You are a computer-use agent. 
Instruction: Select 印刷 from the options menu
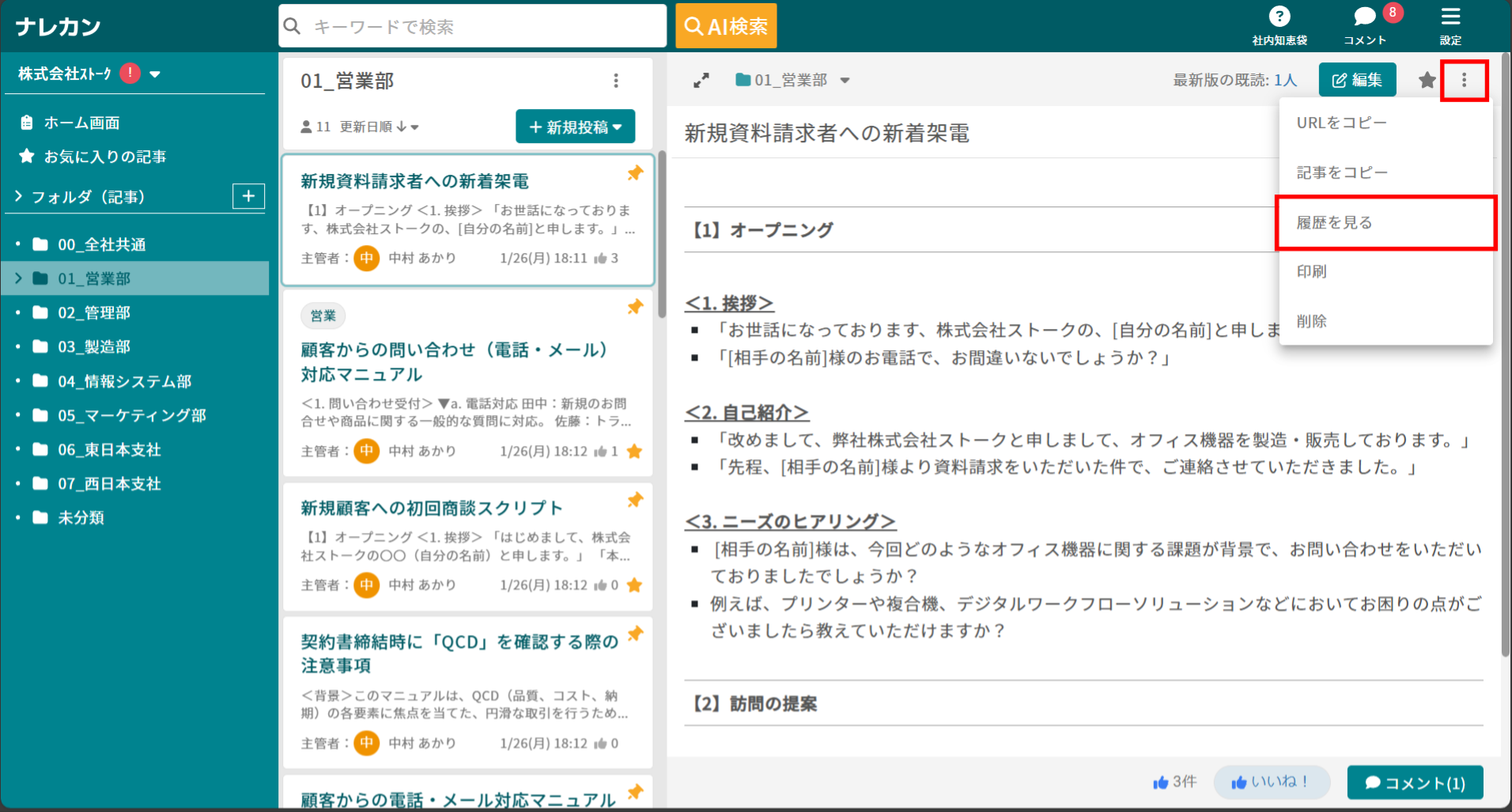pyautogui.click(x=1312, y=271)
